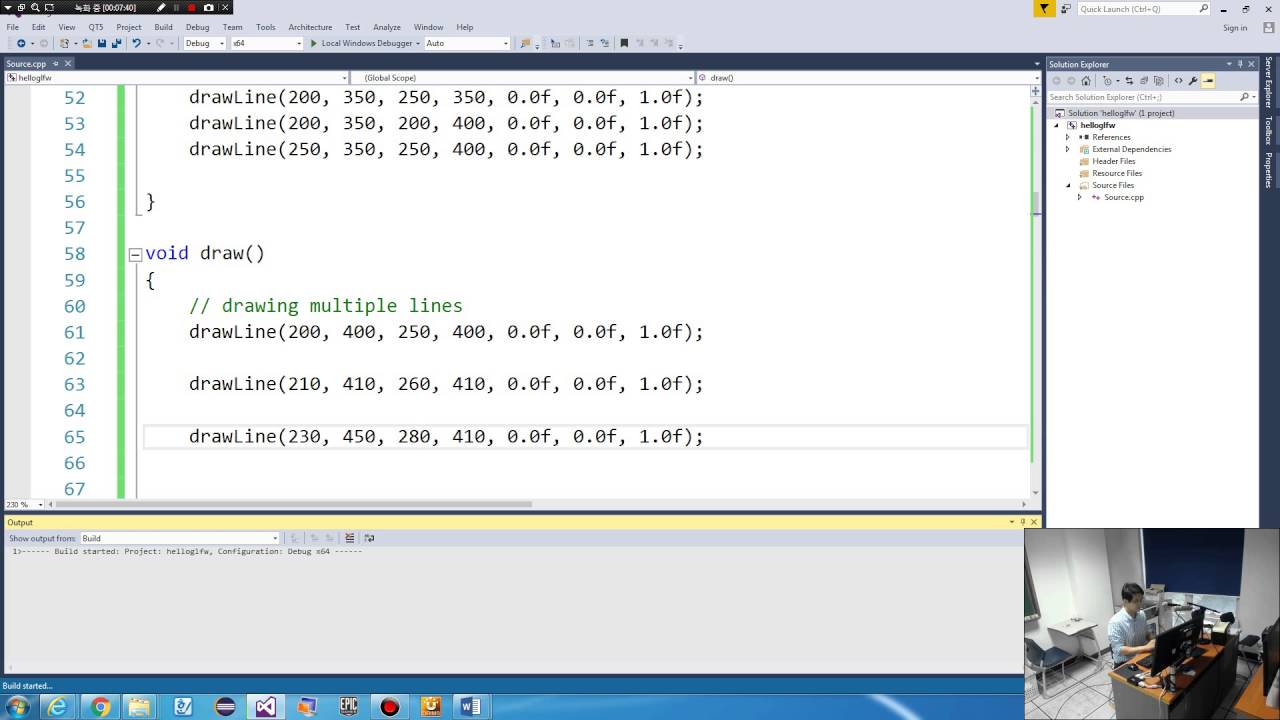Open the Server Explorer side tab
The height and width of the screenshot is (720, 1280).
coord(1268,83)
